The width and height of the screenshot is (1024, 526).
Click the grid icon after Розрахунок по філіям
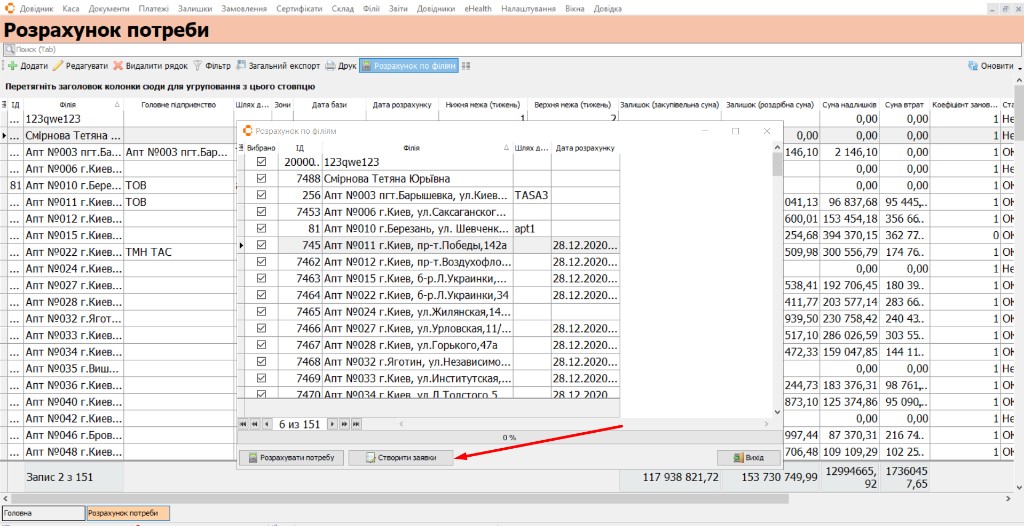click(466, 66)
